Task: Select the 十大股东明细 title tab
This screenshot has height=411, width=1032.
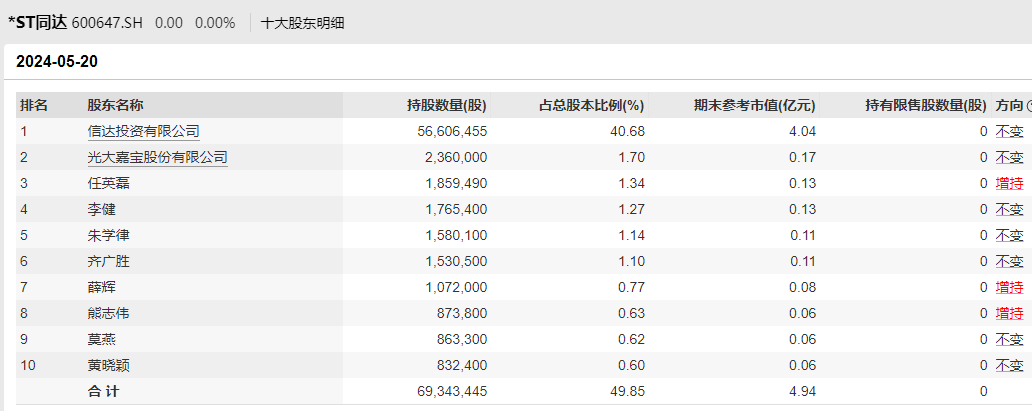Action: [x=302, y=22]
